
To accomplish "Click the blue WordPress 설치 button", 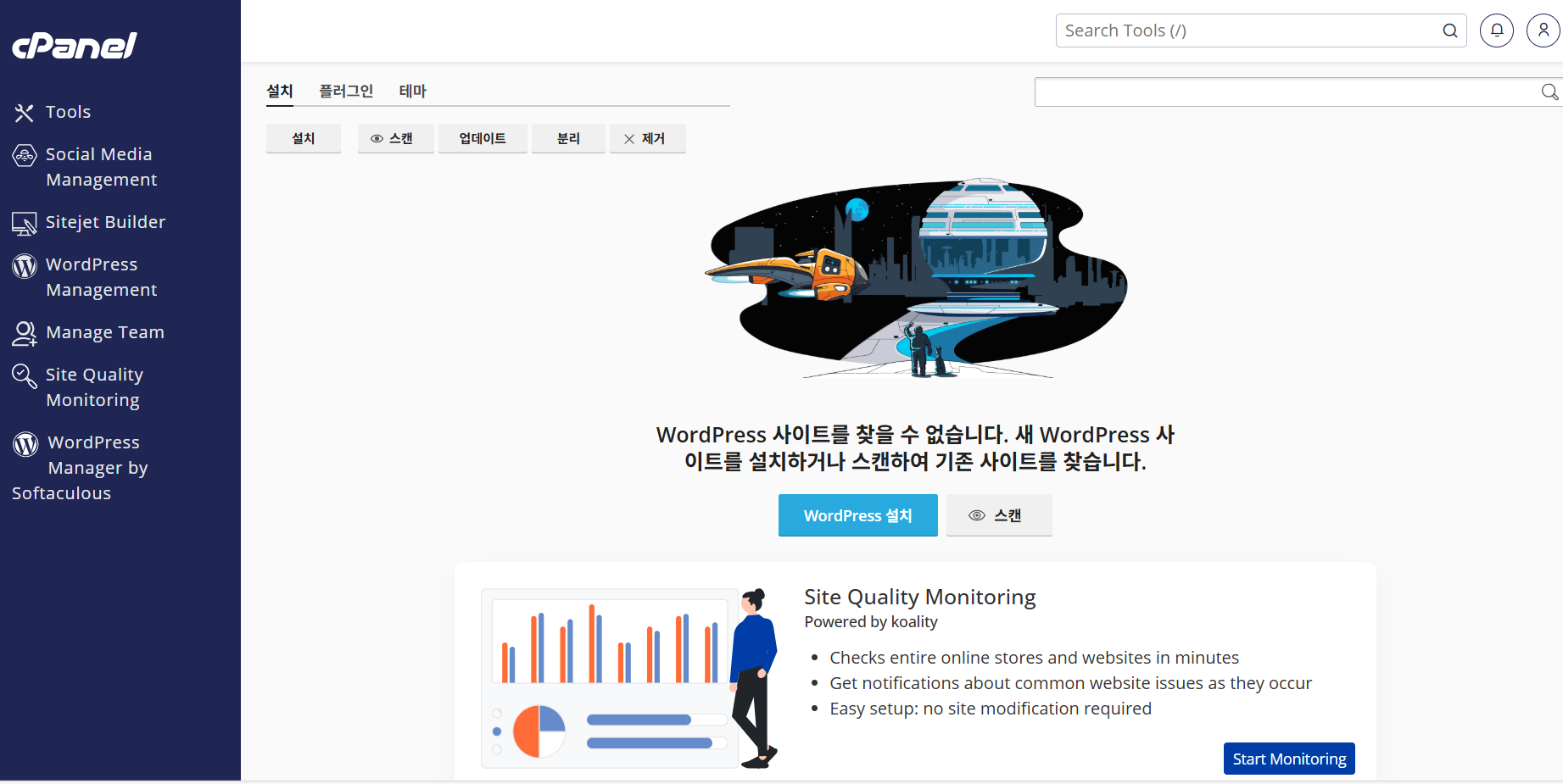I will pyautogui.click(x=858, y=515).
